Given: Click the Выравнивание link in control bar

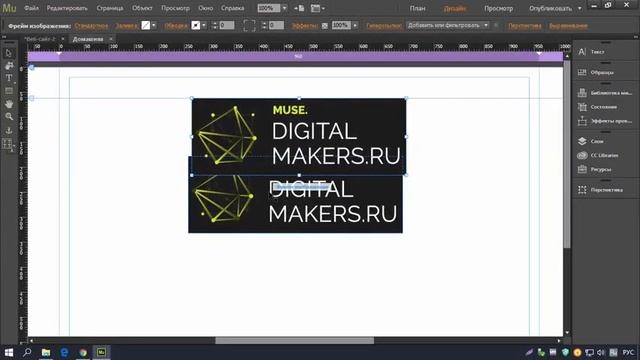Looking at the screenshot, I should (x=568, y=26).
